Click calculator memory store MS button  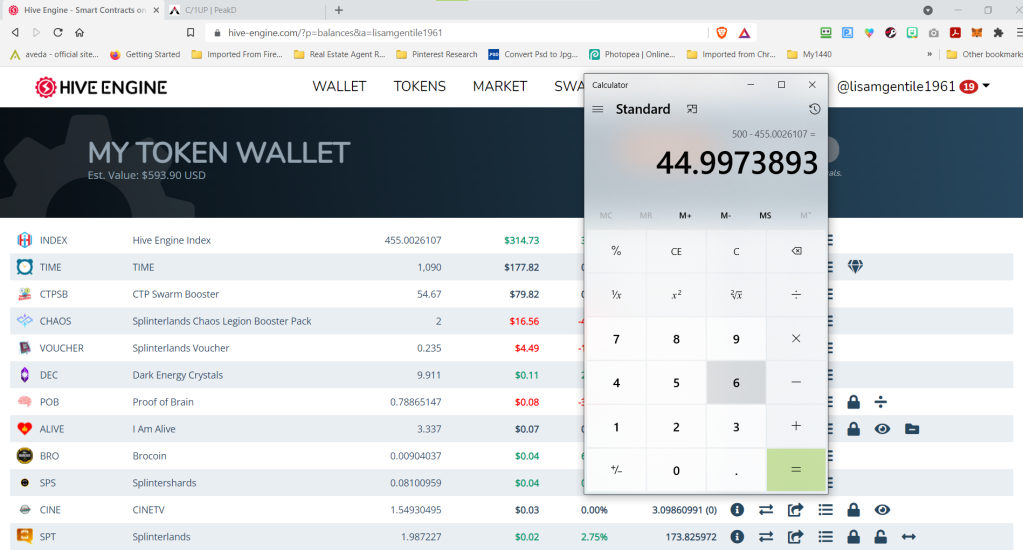[765, 215]
